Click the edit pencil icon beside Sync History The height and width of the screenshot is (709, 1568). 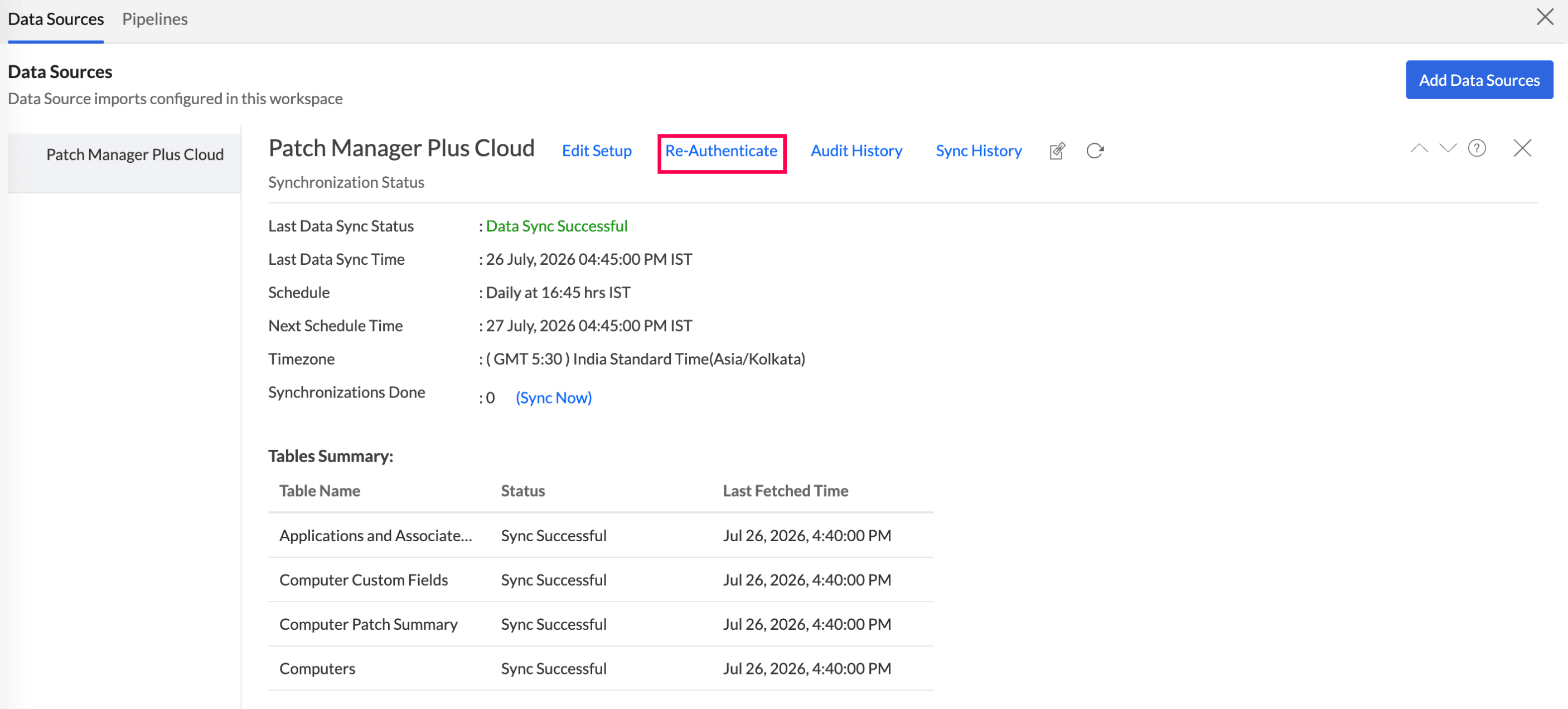coord(1057,150)
